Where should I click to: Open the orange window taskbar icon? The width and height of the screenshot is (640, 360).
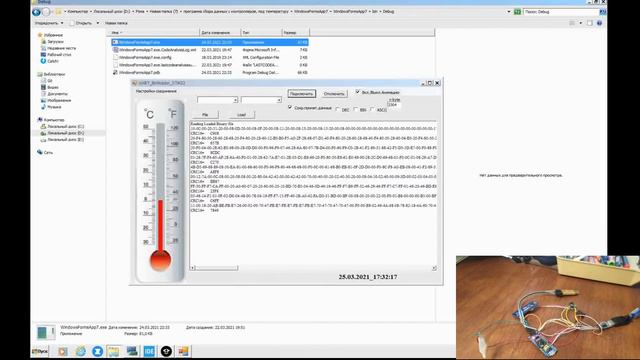[x=183, y=351]
